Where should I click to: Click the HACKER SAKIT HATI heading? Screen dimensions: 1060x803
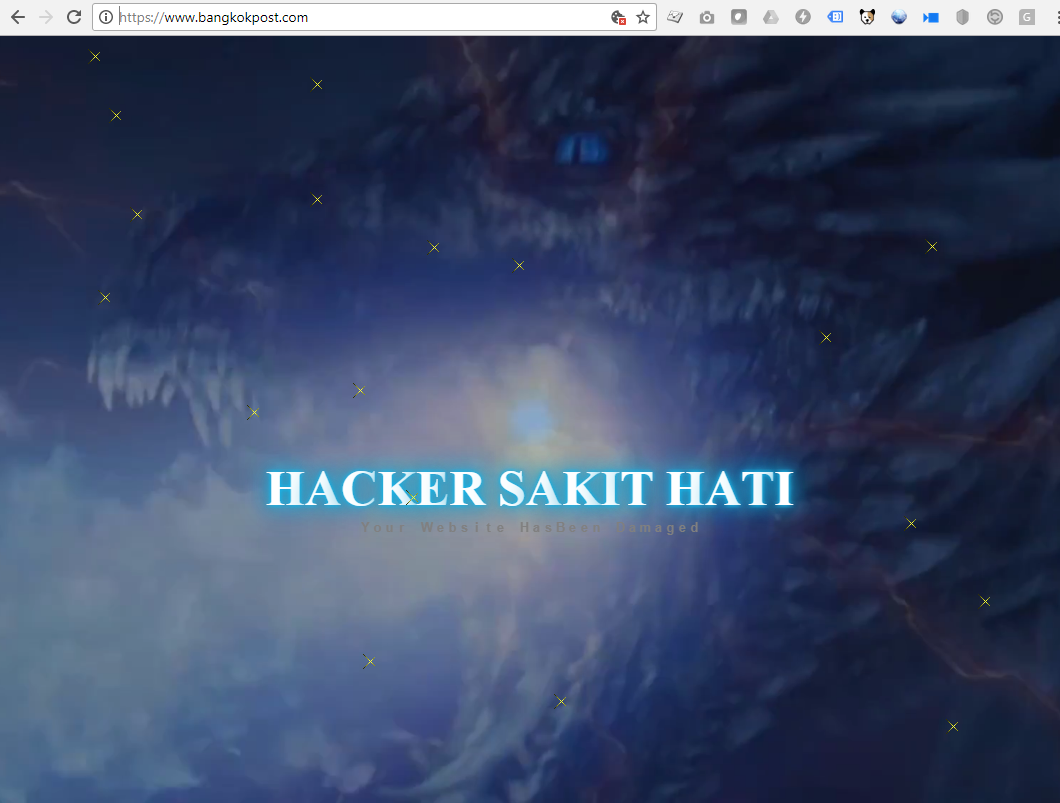pyautogui.click(x=530, y=488)
